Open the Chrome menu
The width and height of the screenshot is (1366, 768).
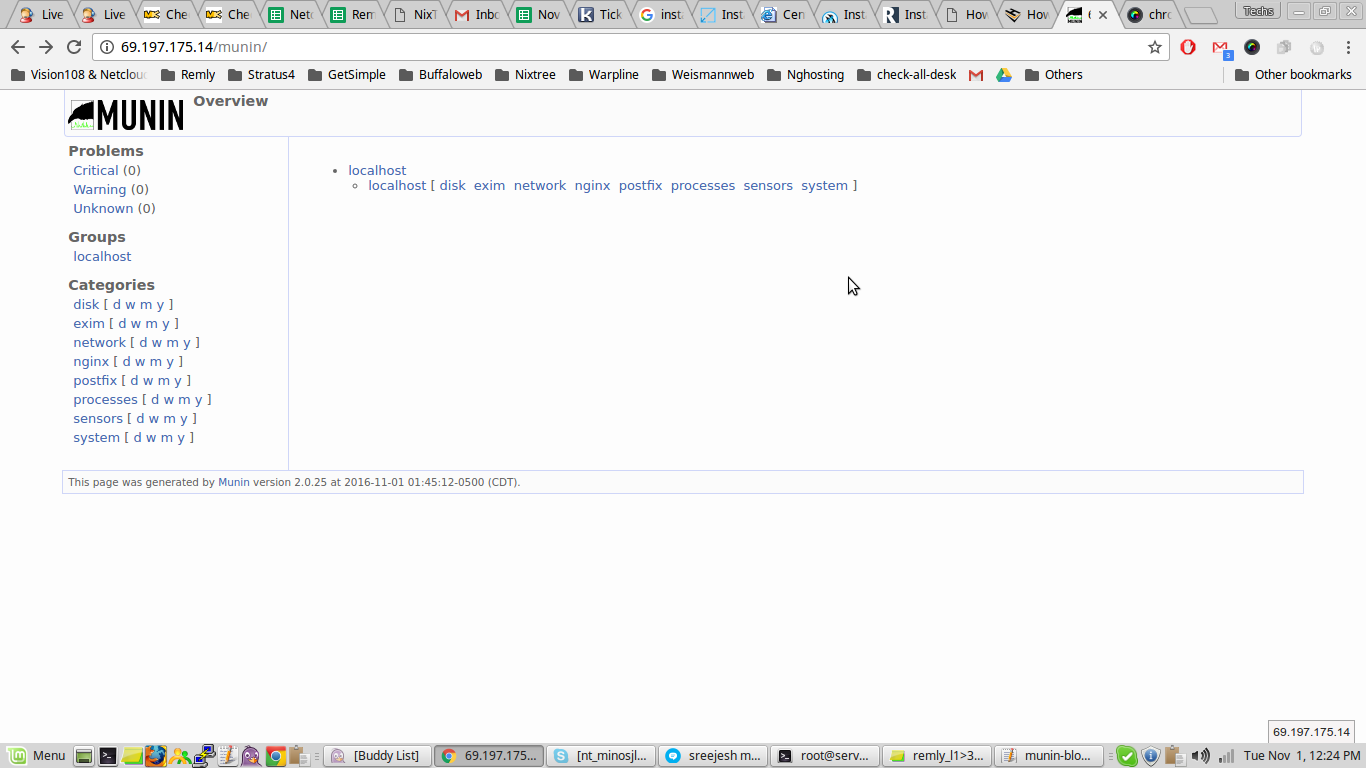[x=1348, y=47]
